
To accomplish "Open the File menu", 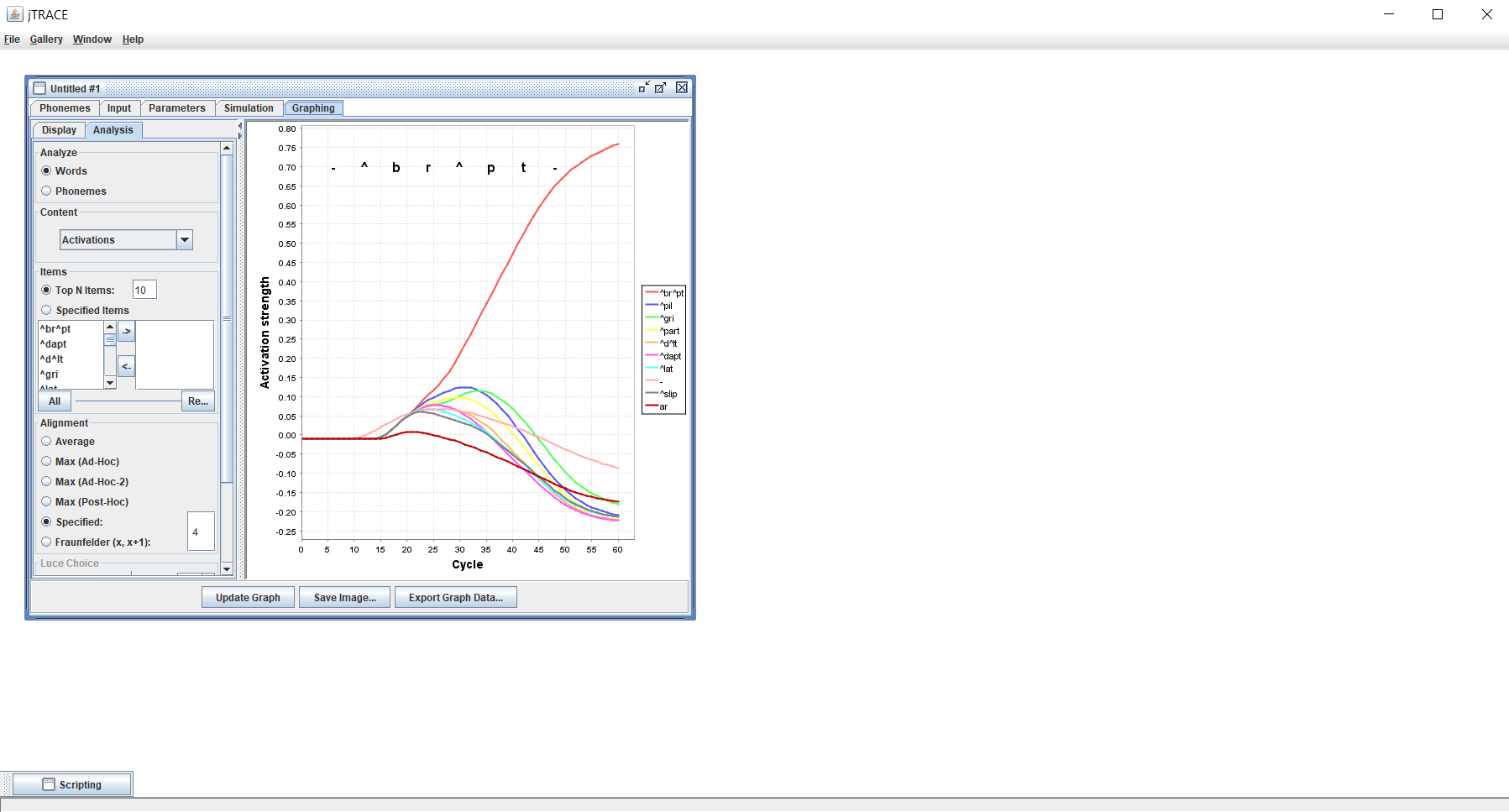I will coord(12,39).
